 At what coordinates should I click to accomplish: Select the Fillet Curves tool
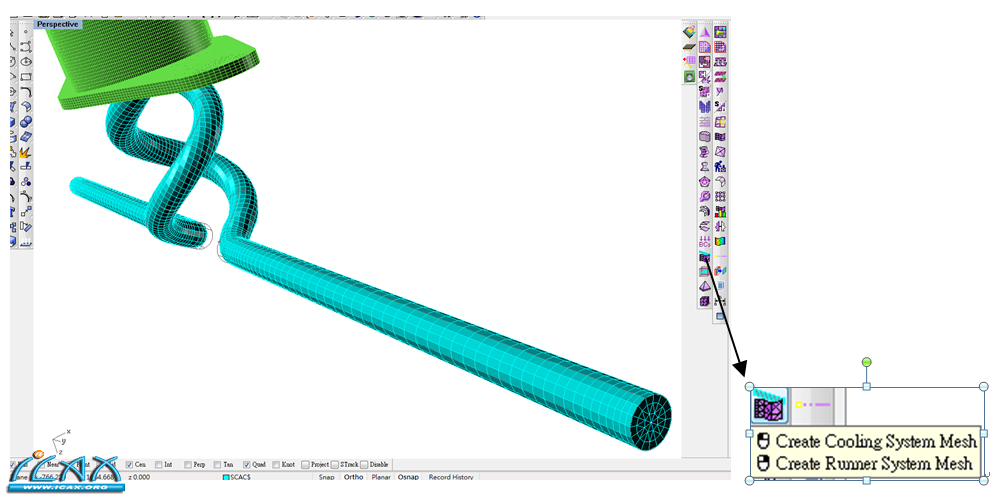pyautogui.click(x=26, y=91)
